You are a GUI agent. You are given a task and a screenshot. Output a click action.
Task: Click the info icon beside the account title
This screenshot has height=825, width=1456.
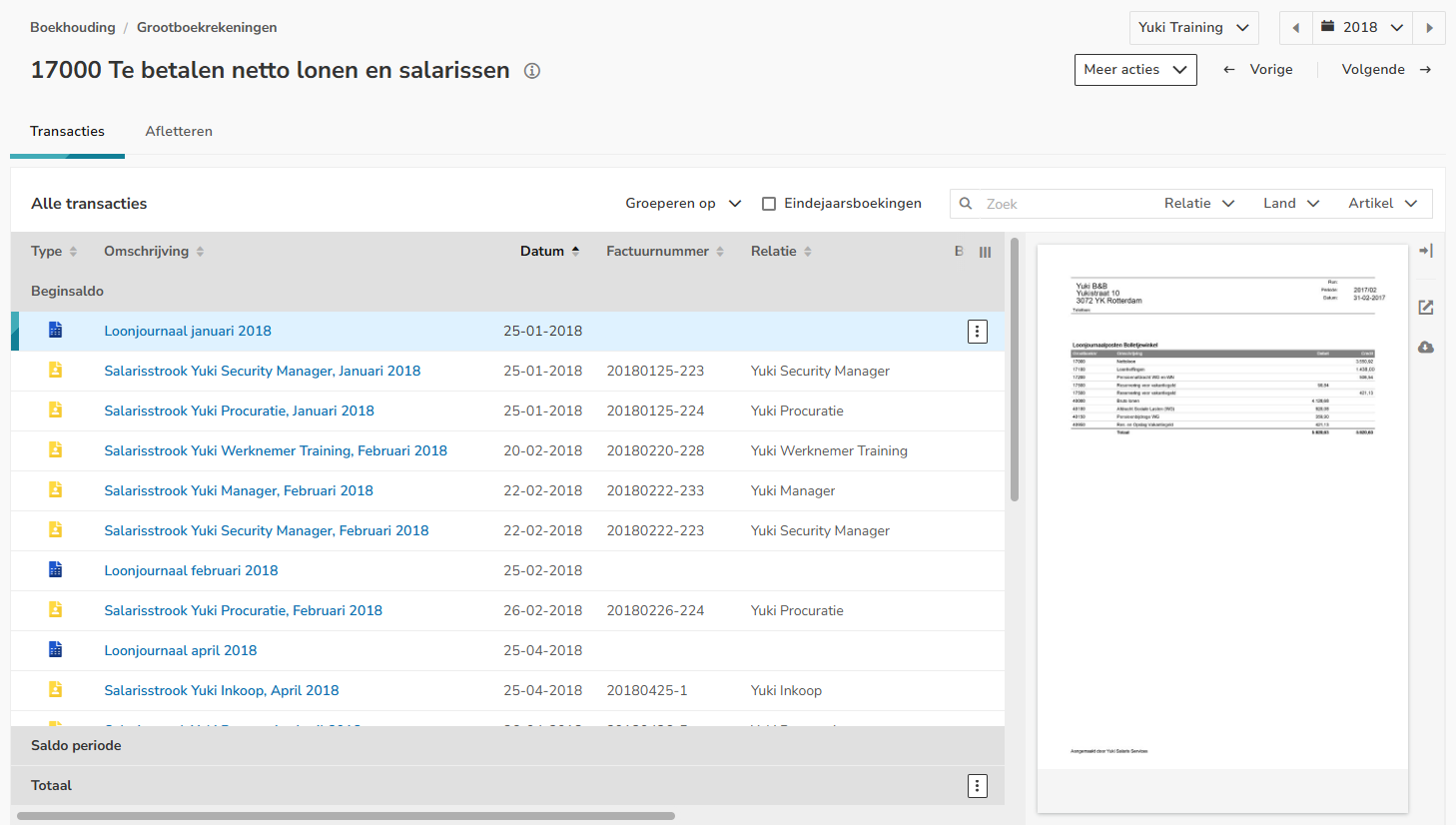[532, 71]
